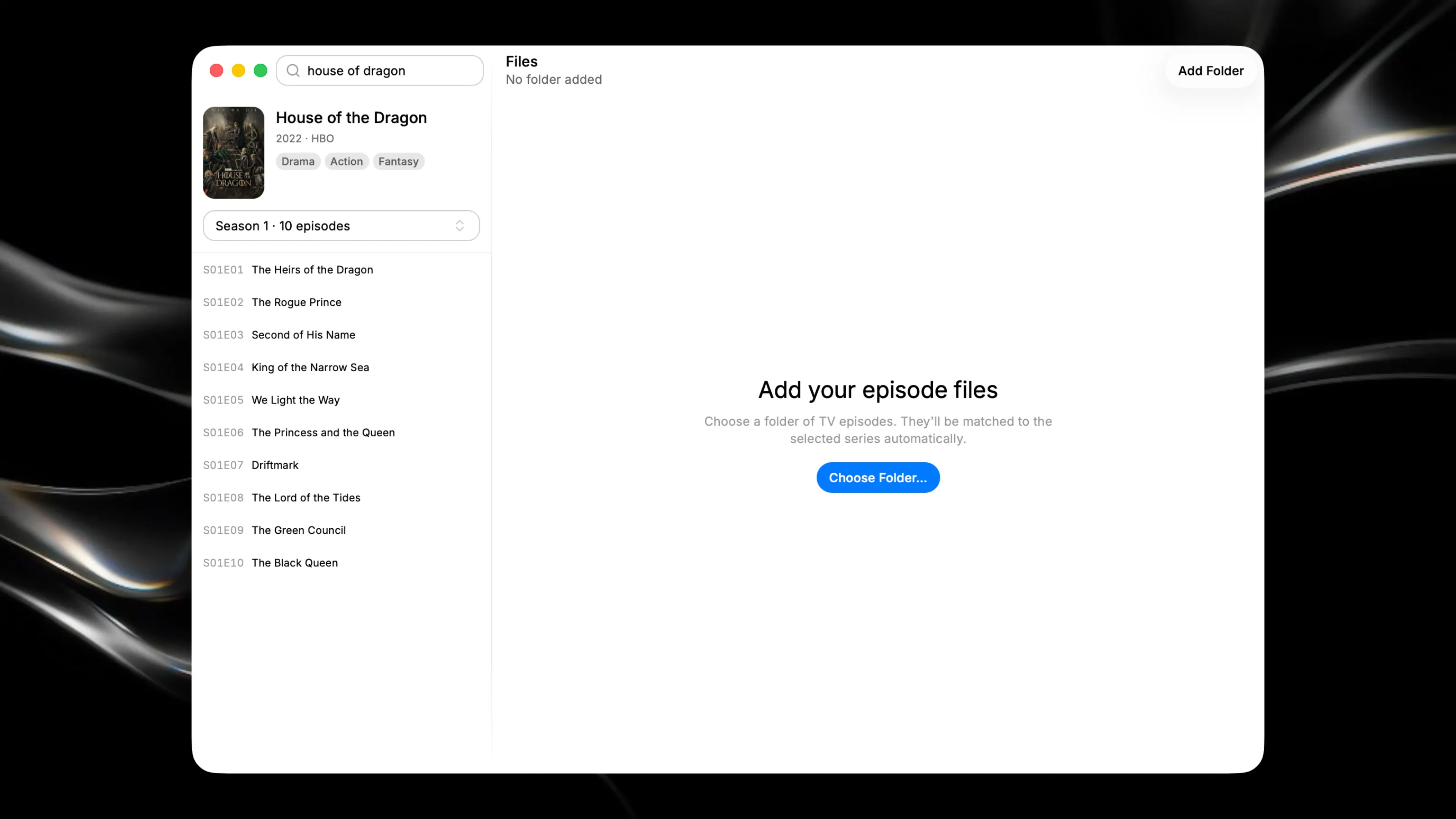Zoom the window with the green button
The image size is (1456, 819).
click(260, 71)
